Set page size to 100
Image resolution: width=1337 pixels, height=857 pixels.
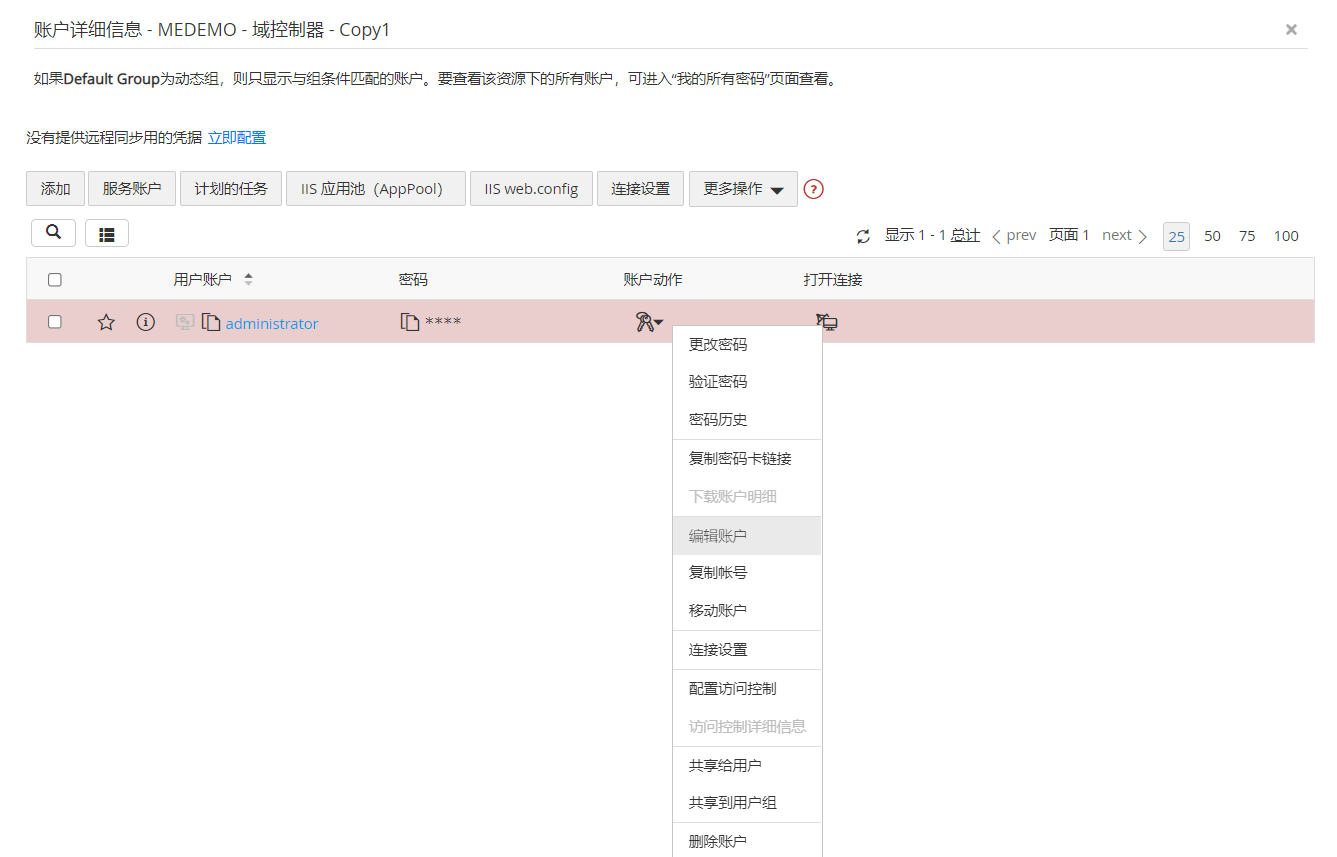pos(1286,236)
